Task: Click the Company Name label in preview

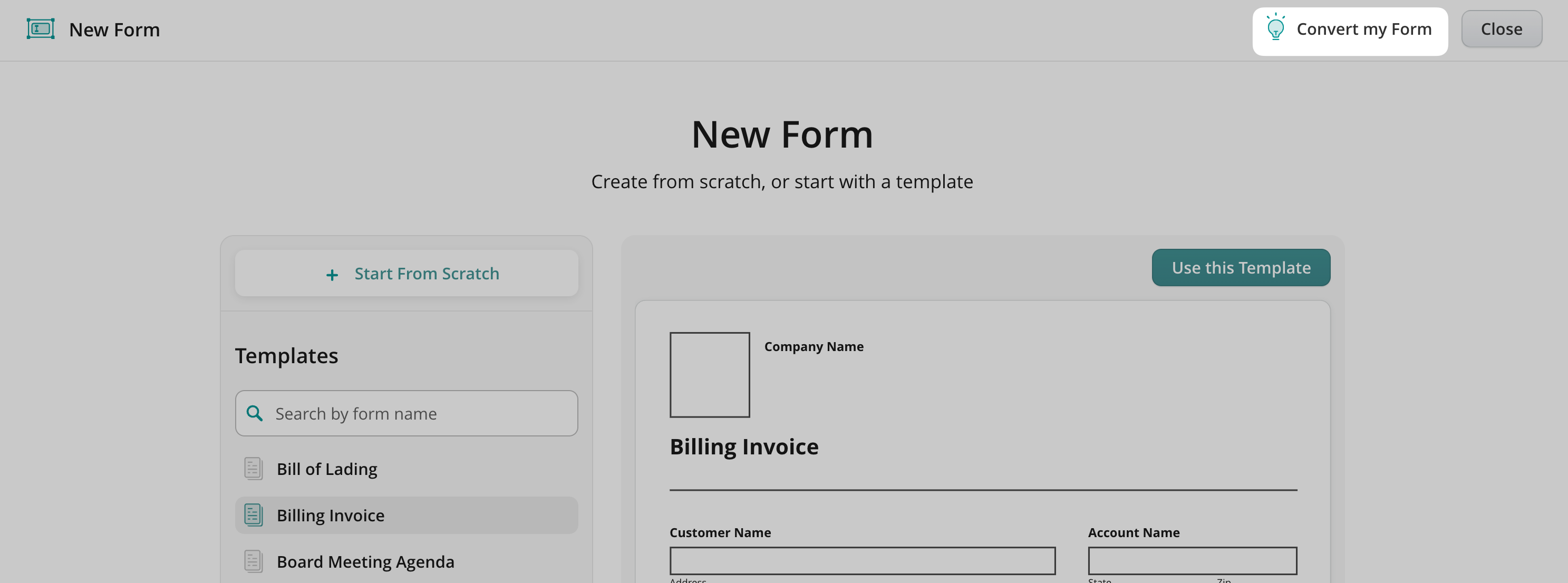Action: 813,346
